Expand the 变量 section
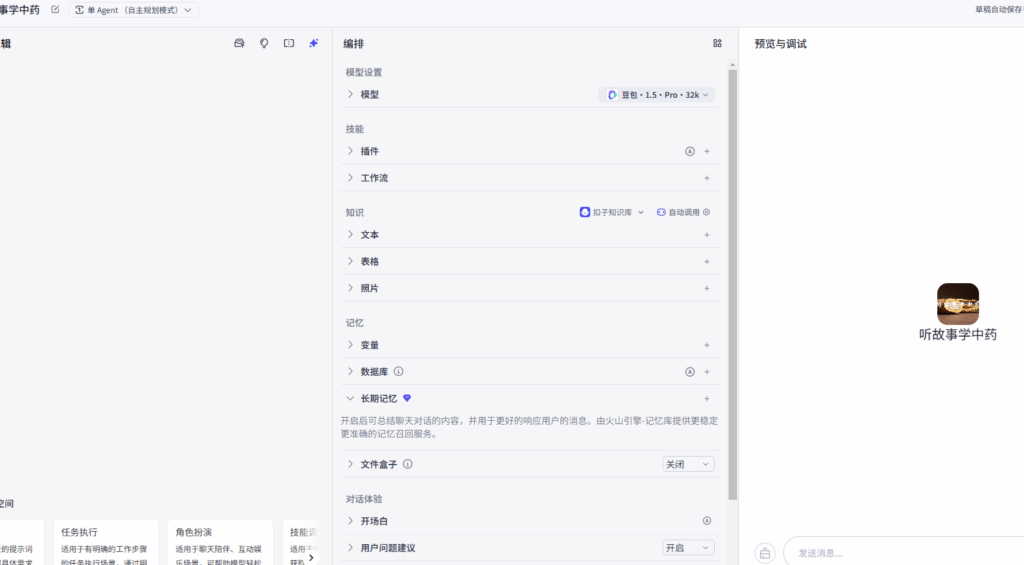 click(350, 345)
